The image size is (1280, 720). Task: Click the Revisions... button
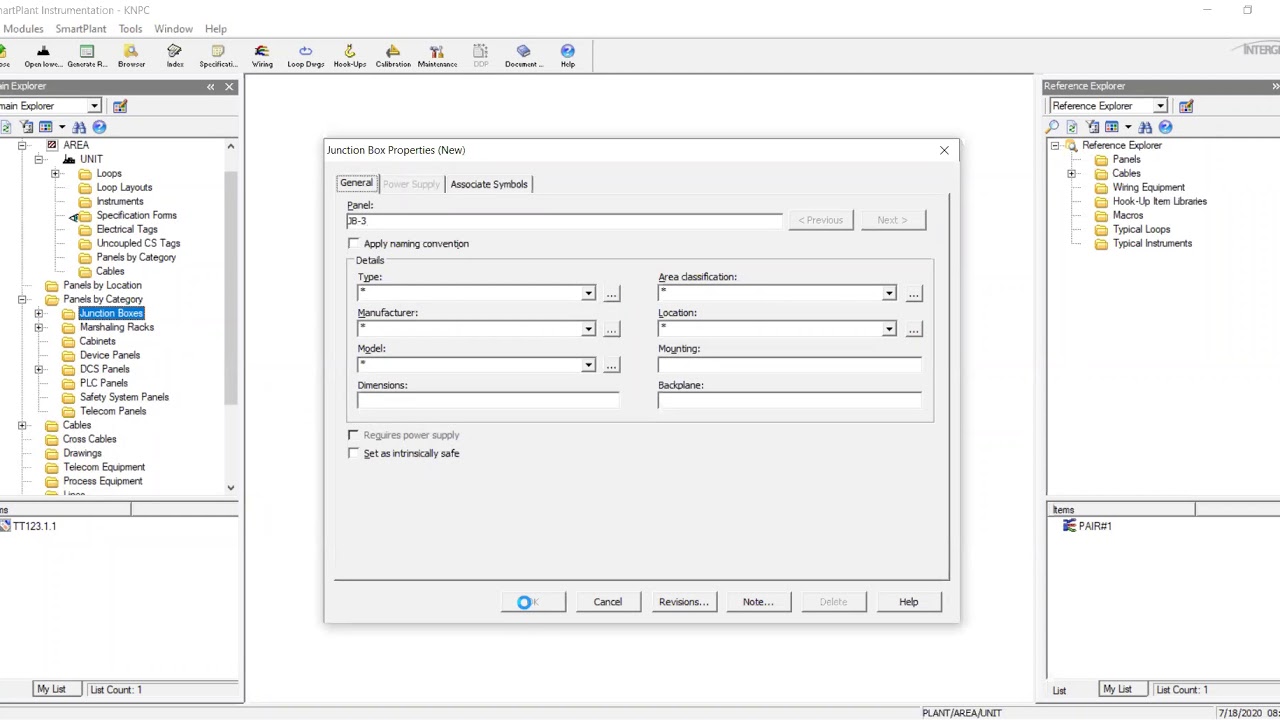coord(684,602)
